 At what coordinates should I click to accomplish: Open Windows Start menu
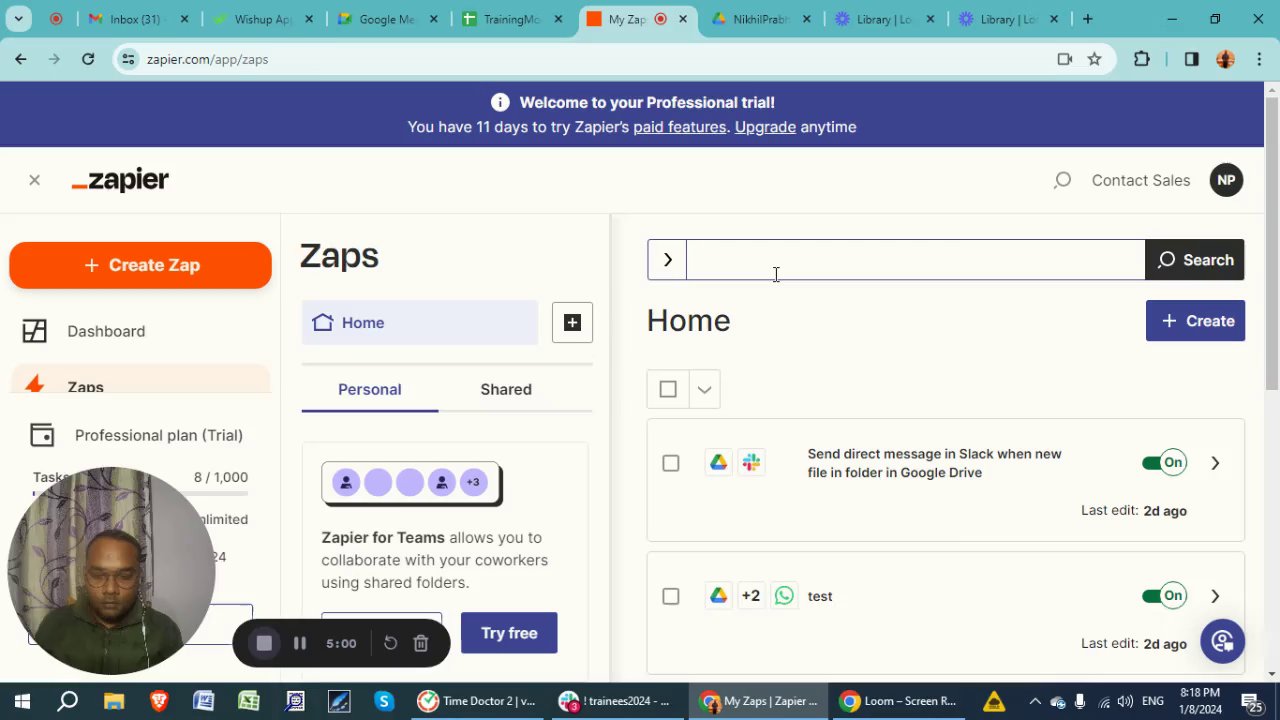click(22, 701)
